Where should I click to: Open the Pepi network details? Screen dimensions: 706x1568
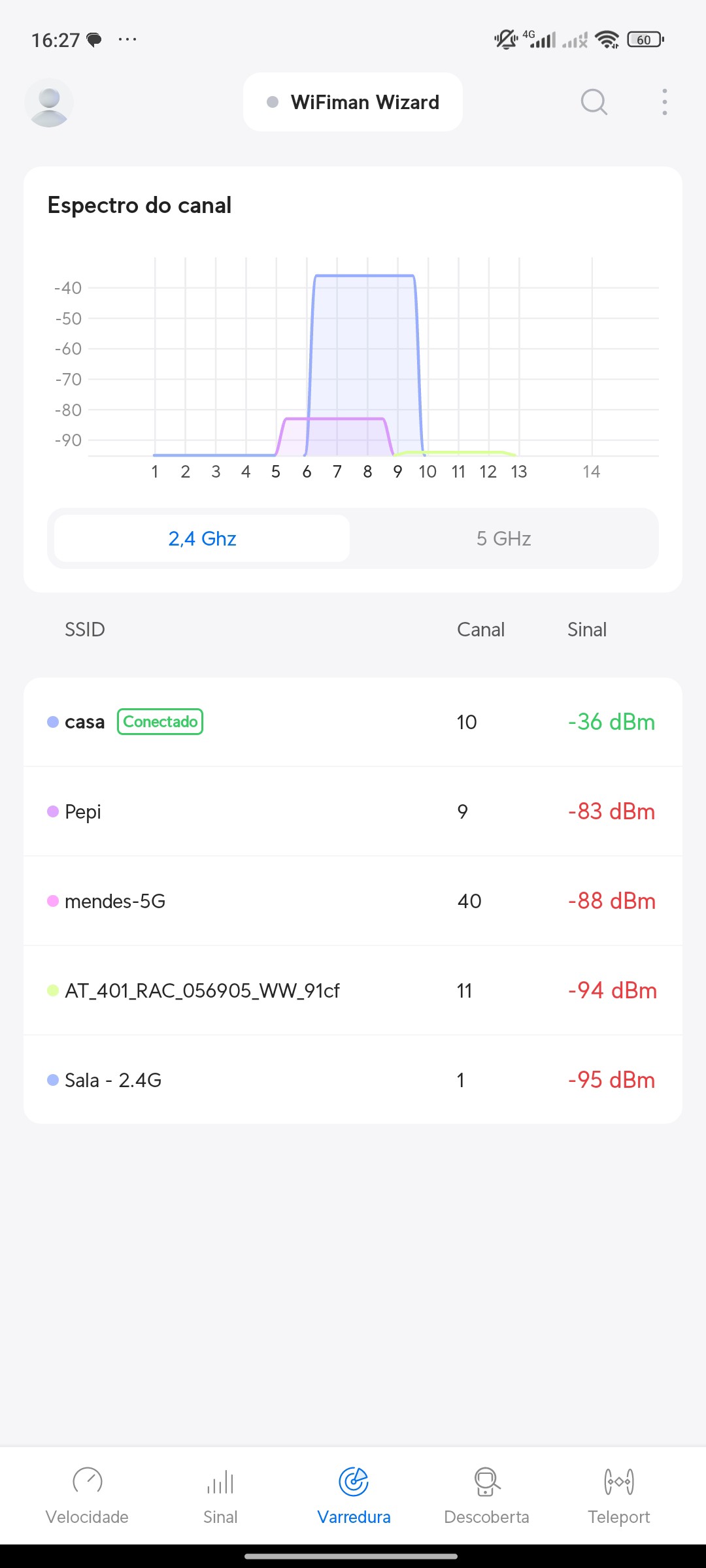pyautogui.click(x=353, y=811)
